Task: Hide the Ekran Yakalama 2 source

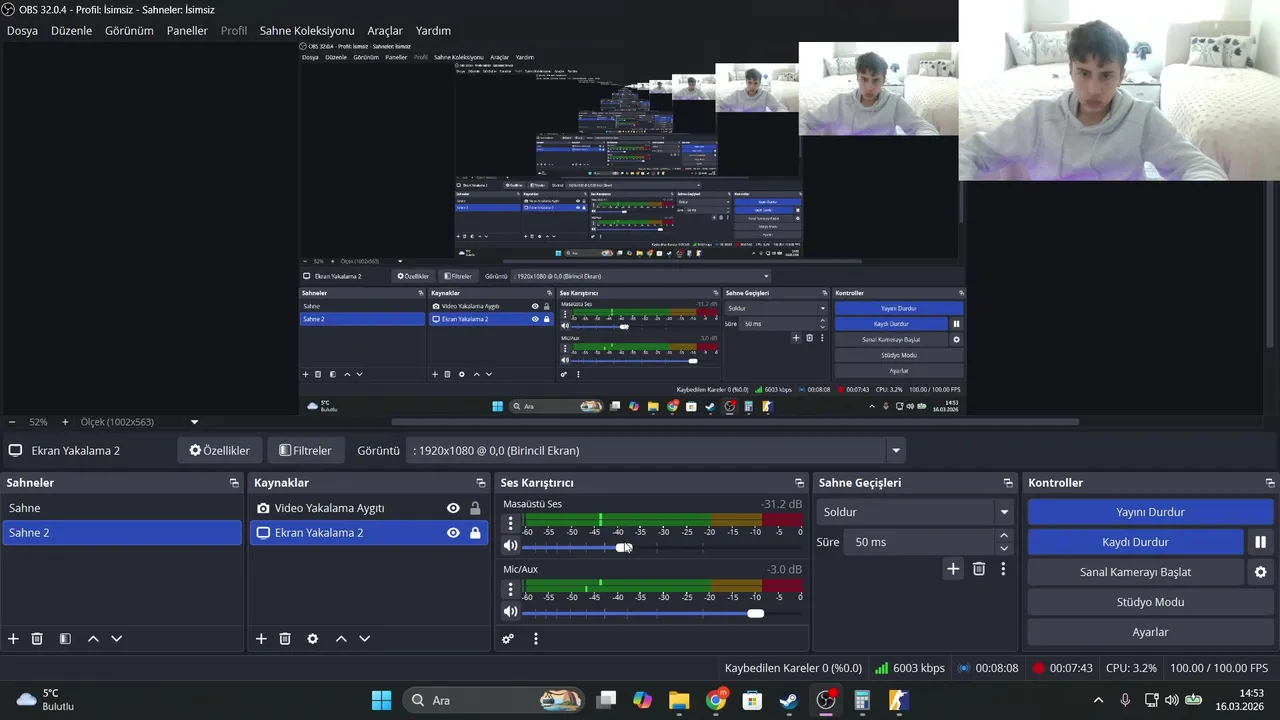Action: click(453, 533)
